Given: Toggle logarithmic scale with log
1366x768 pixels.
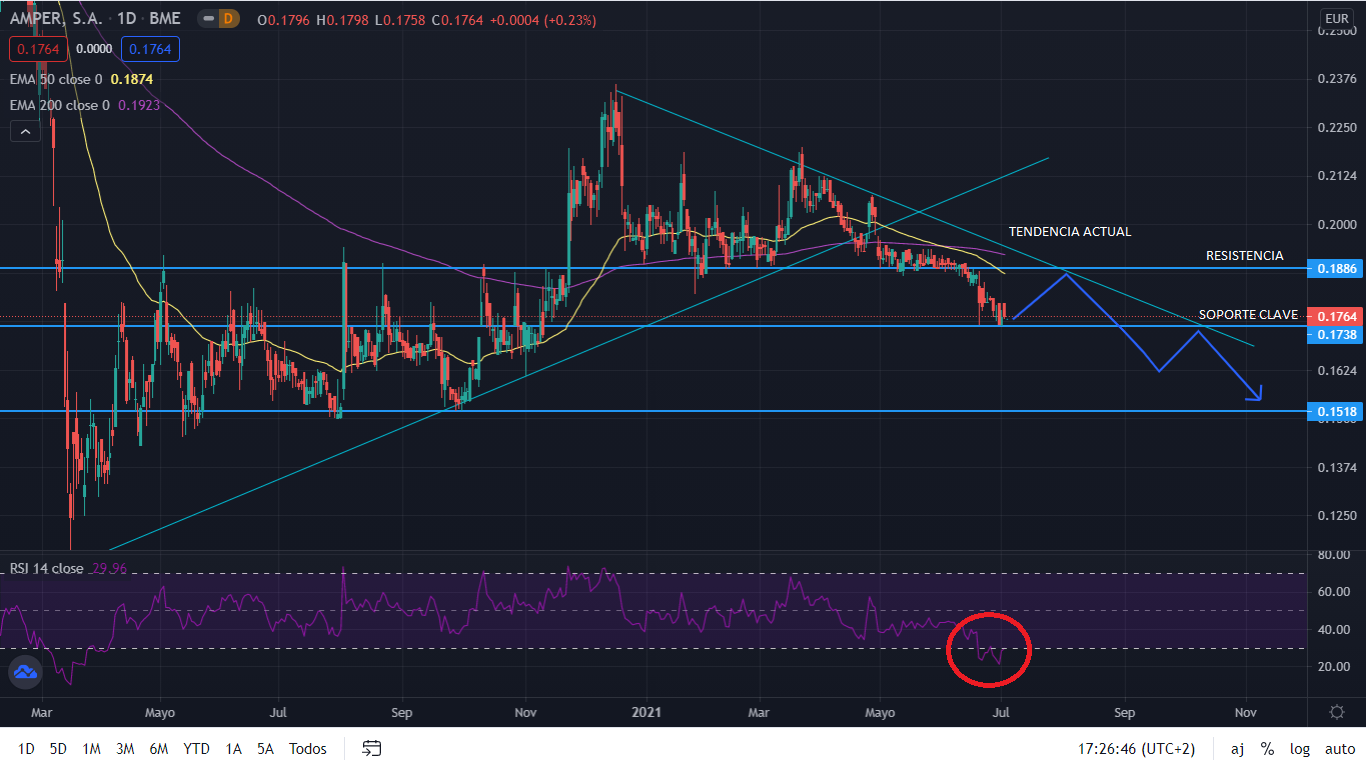Looking at the screenshot, I should tap(1300, 748).
